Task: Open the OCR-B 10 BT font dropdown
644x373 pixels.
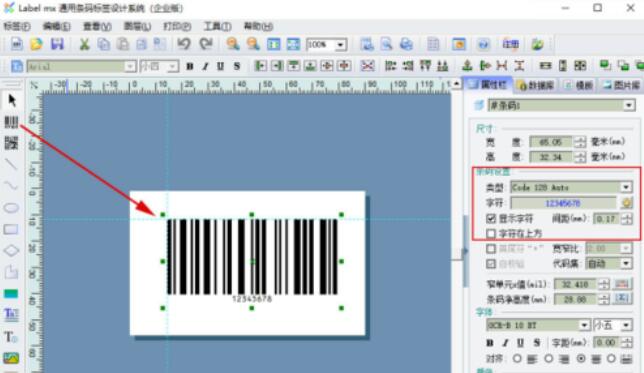Action: click(x=585, y=325)
